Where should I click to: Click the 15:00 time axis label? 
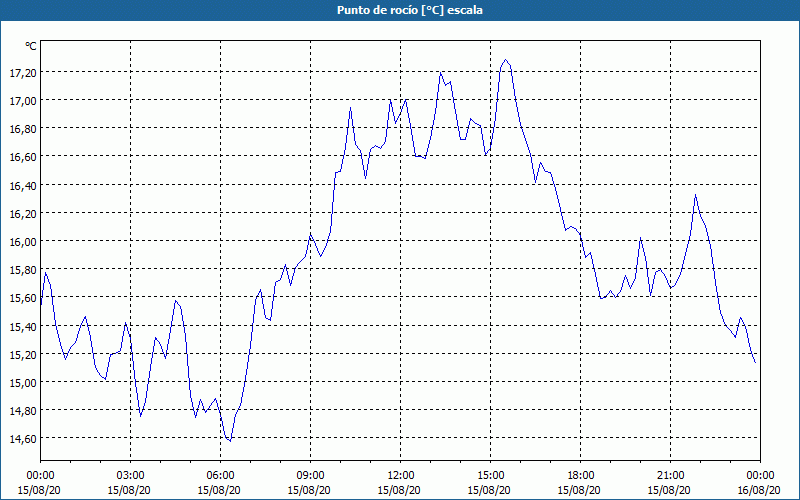pyautogui.click(x=490, y=476)
